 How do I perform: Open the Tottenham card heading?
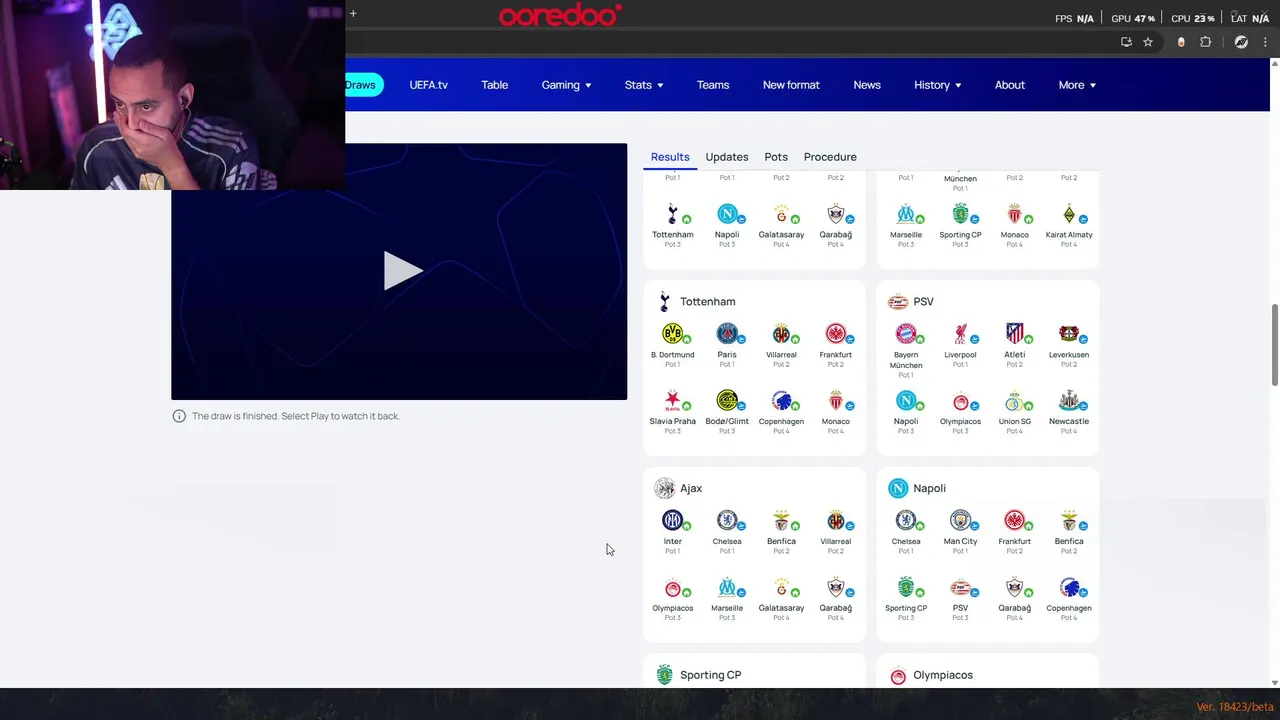point(707,302)
